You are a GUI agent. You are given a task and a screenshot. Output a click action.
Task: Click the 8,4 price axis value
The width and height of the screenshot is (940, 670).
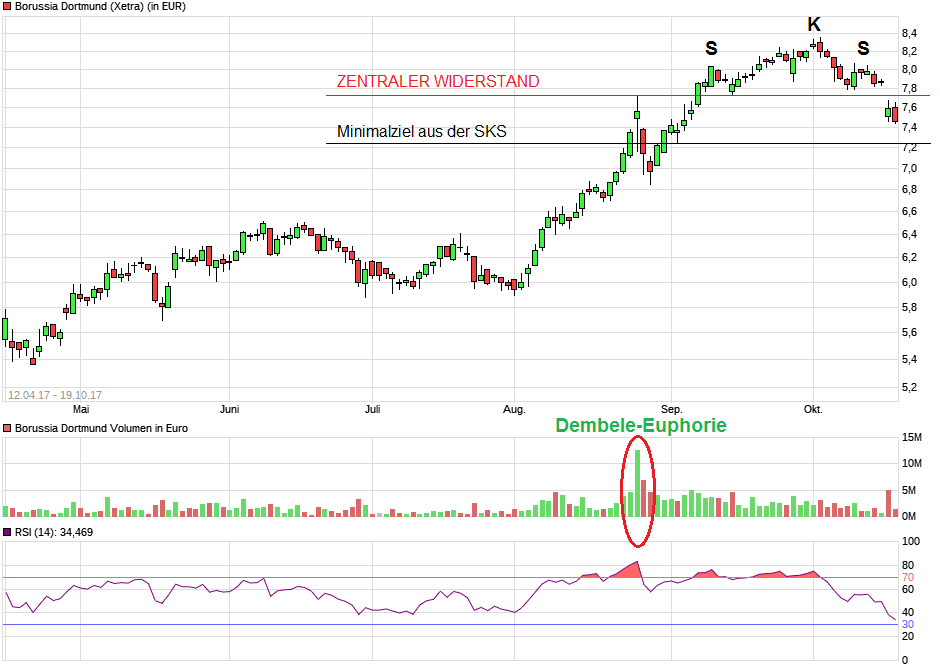909,34
